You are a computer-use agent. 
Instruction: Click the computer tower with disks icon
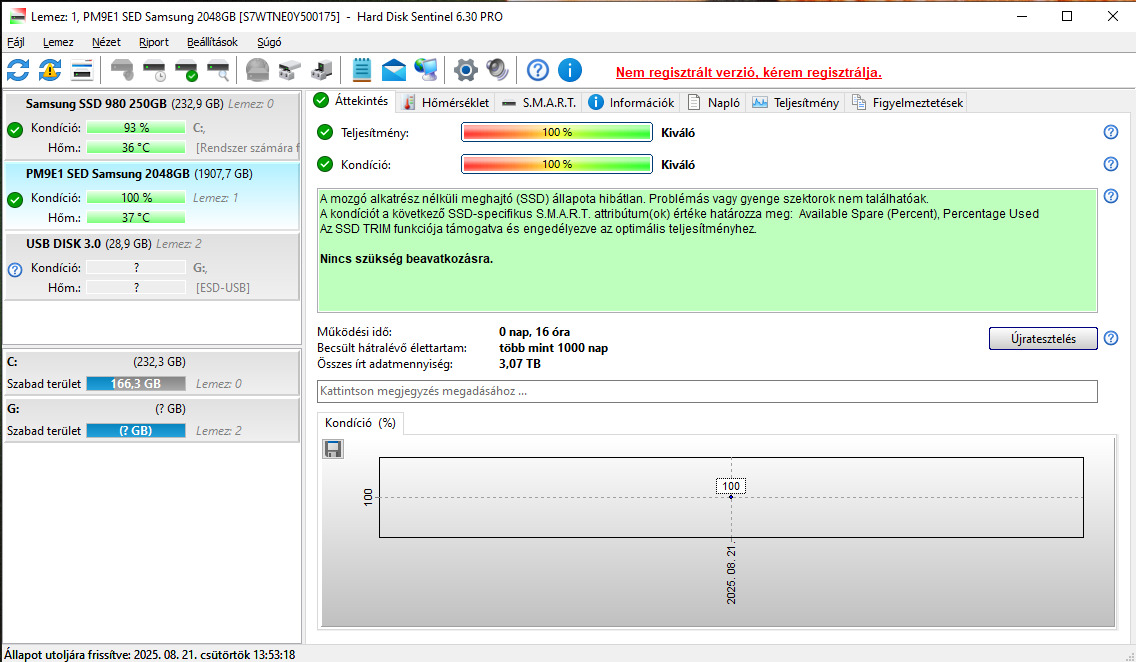coord(322,70)
